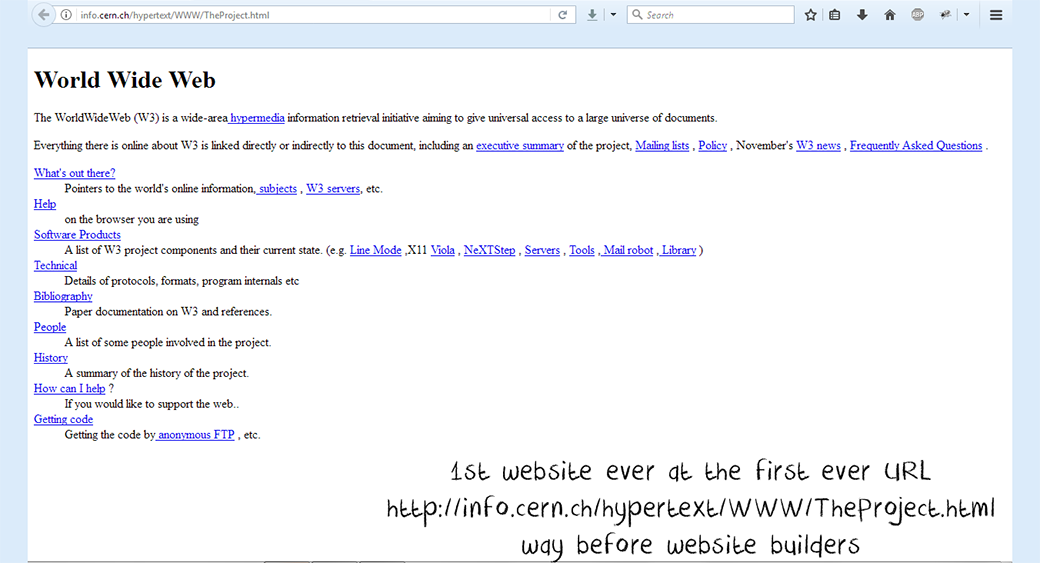Open the "Frequently Asked Questions" link

915,146
